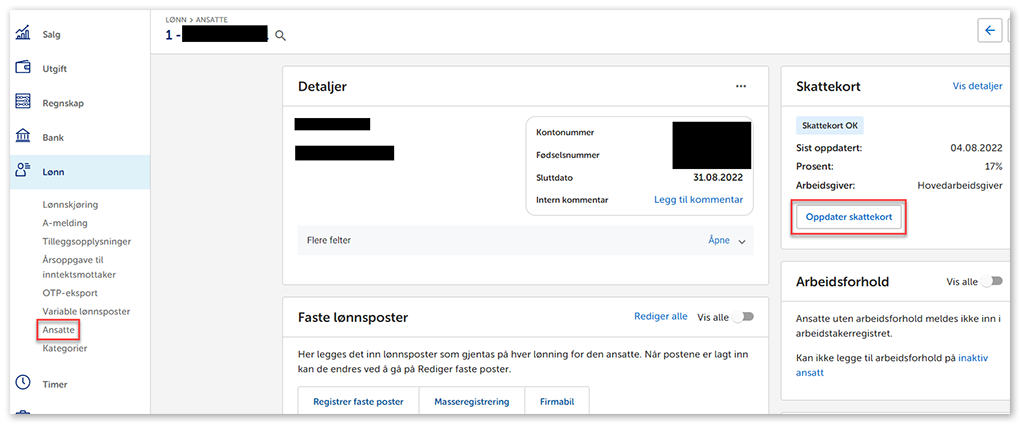Click the back arrow button
Viewport: 1020px width, 424px height.
coord(990,31)
